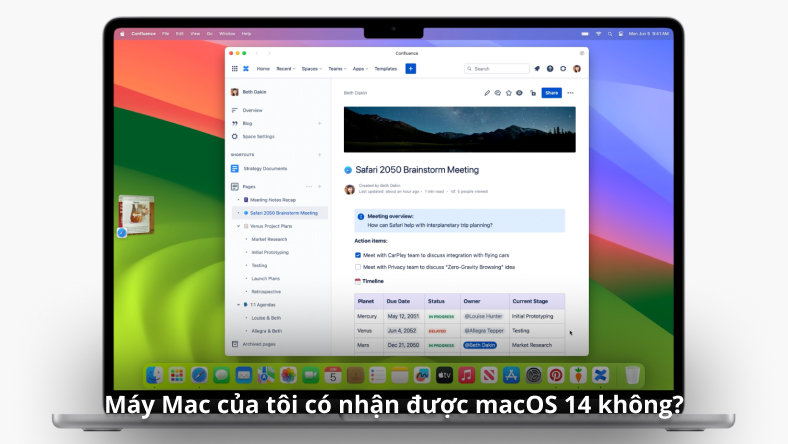Create a page with Pages plus icon

(x=320, y=187)
